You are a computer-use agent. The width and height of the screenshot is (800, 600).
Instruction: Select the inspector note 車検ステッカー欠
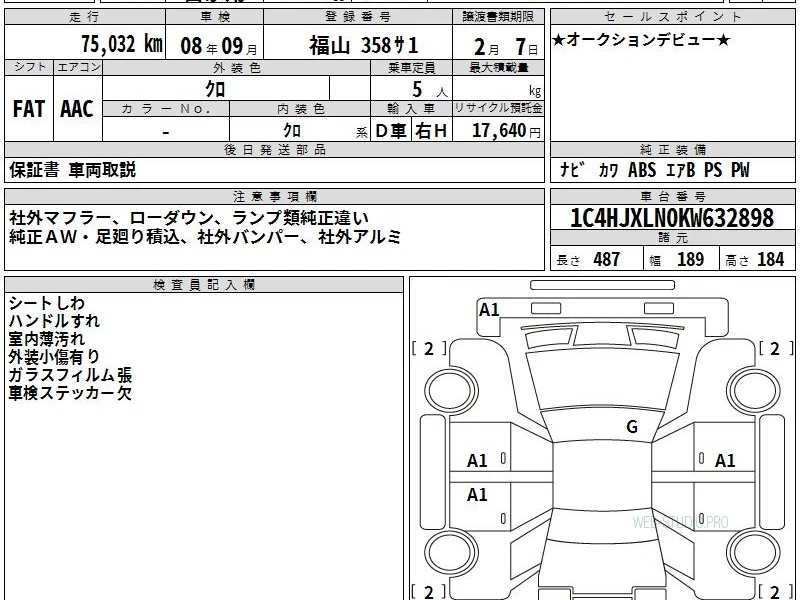point(70,393)
